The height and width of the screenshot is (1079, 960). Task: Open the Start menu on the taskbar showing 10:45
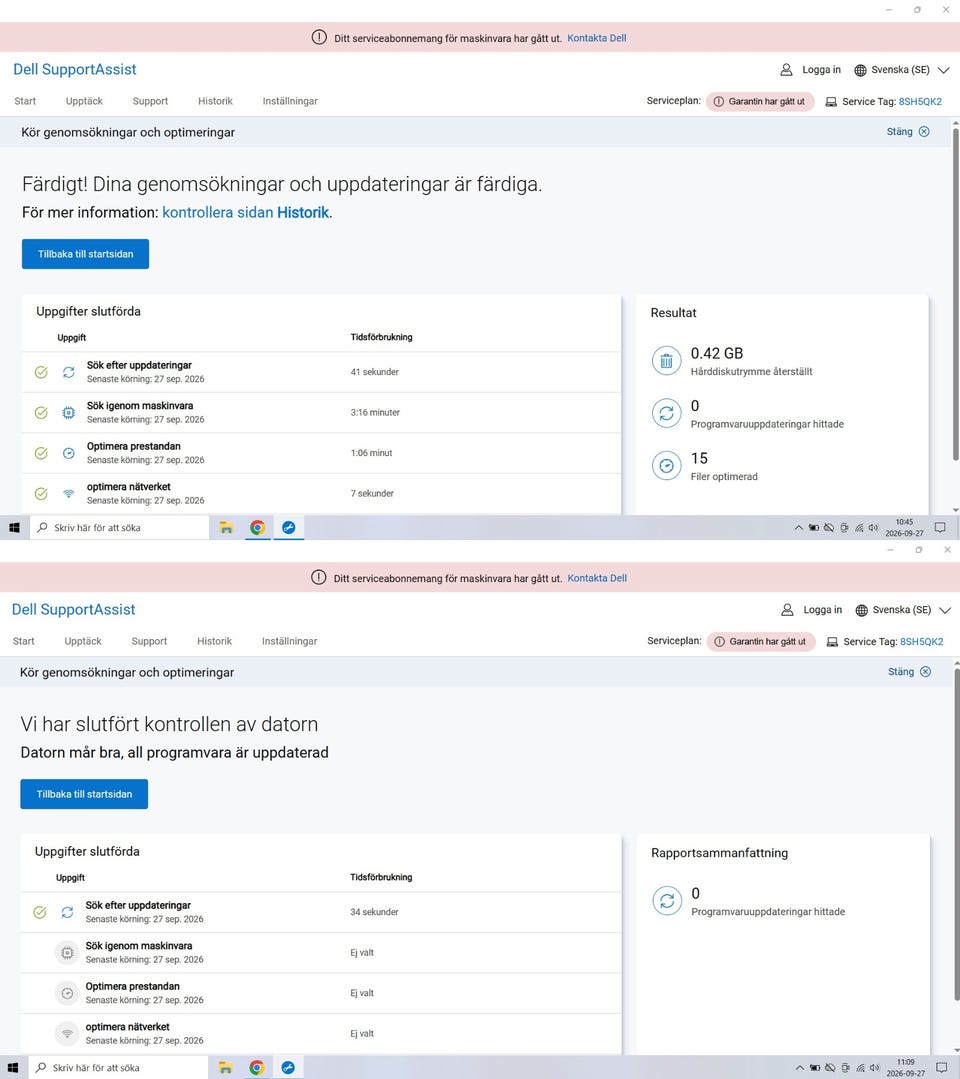click(14, 528)
